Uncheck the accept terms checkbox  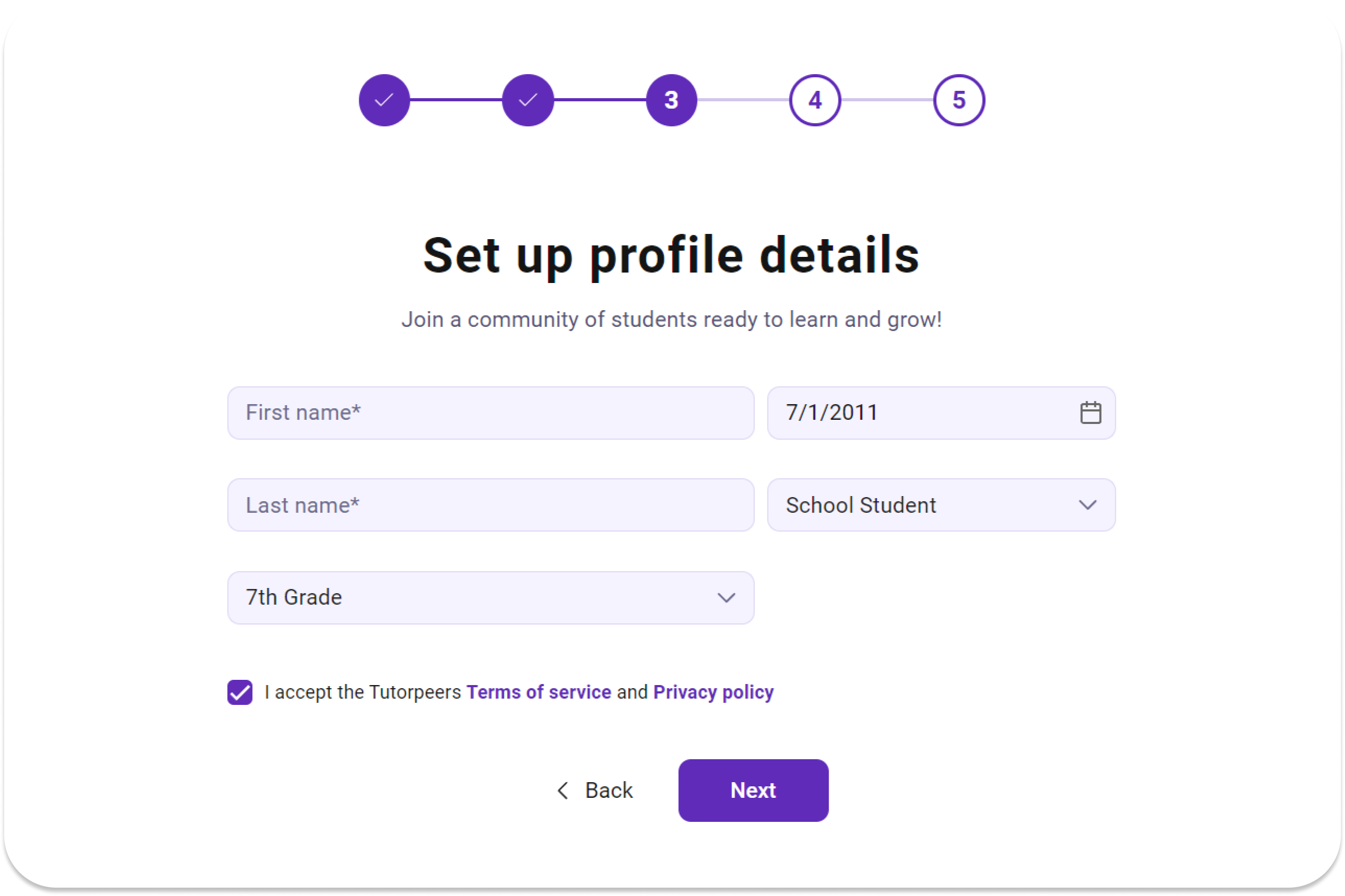click(x=240, y=692)
